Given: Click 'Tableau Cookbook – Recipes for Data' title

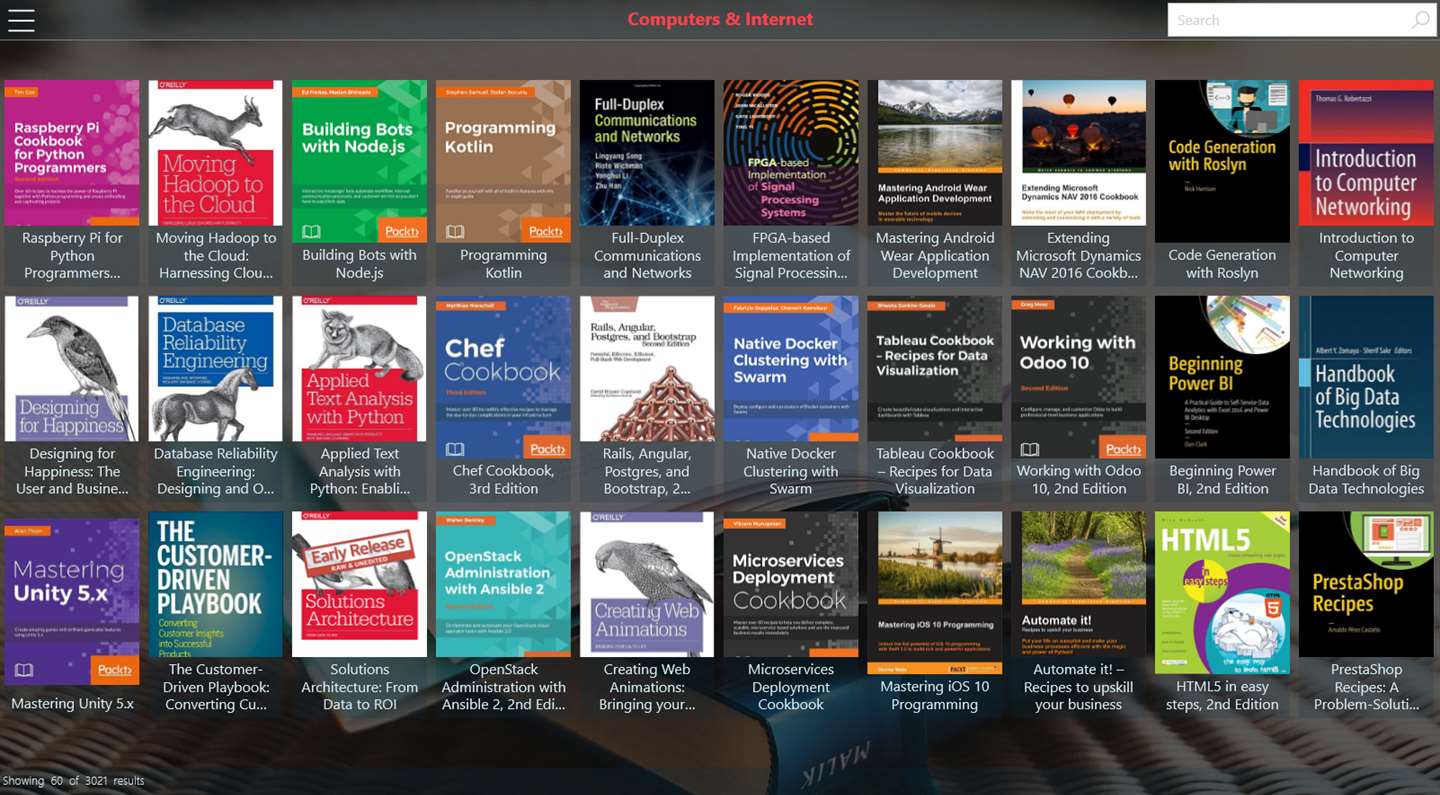Looking at the screenshot, I should pos(935,472).
